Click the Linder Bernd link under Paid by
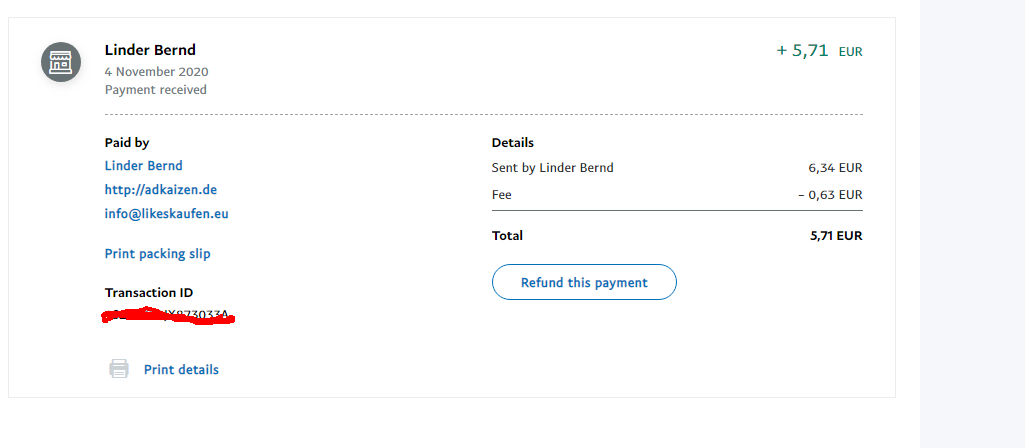This screenshot has width=1025, height=448. pos(143,166)
